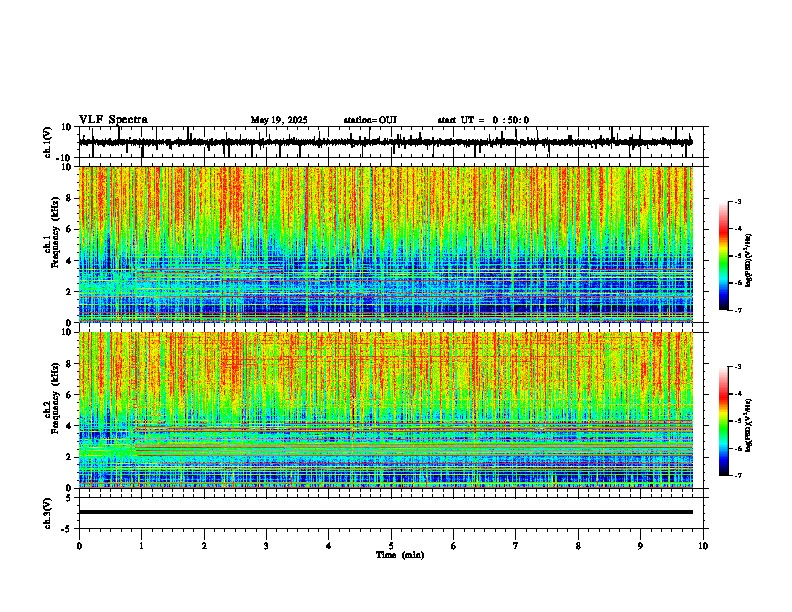This screenshot has height=612, width=792.
Task: Click the "1" tick on the time axis
Action: pyautogui.click(x=142, y=546)
